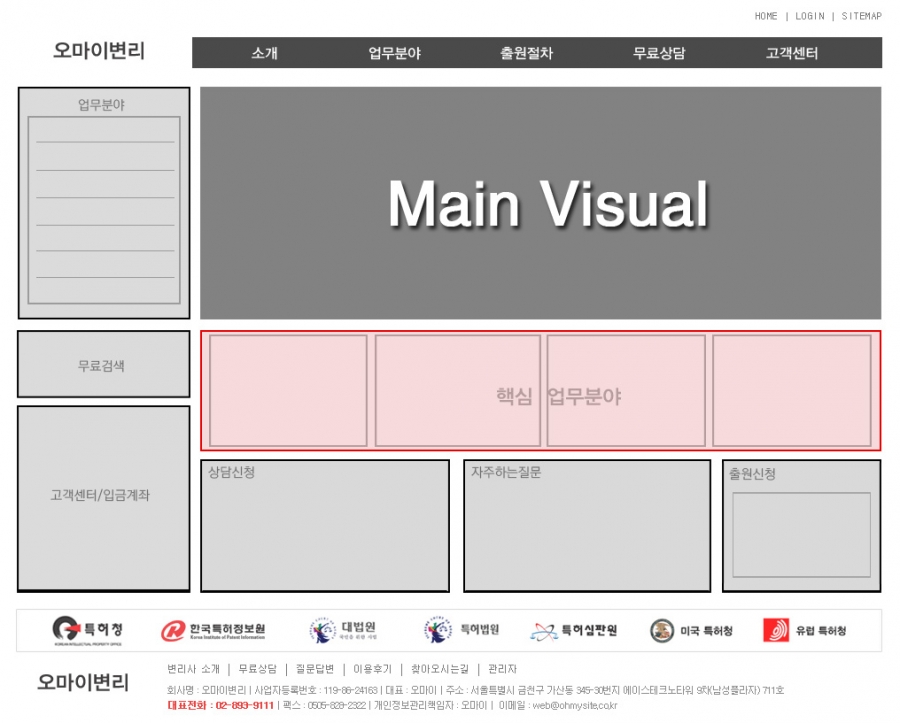Click the 무료검색 sidebar box
This screenshot has width=900, height=723.
[103, 365]
